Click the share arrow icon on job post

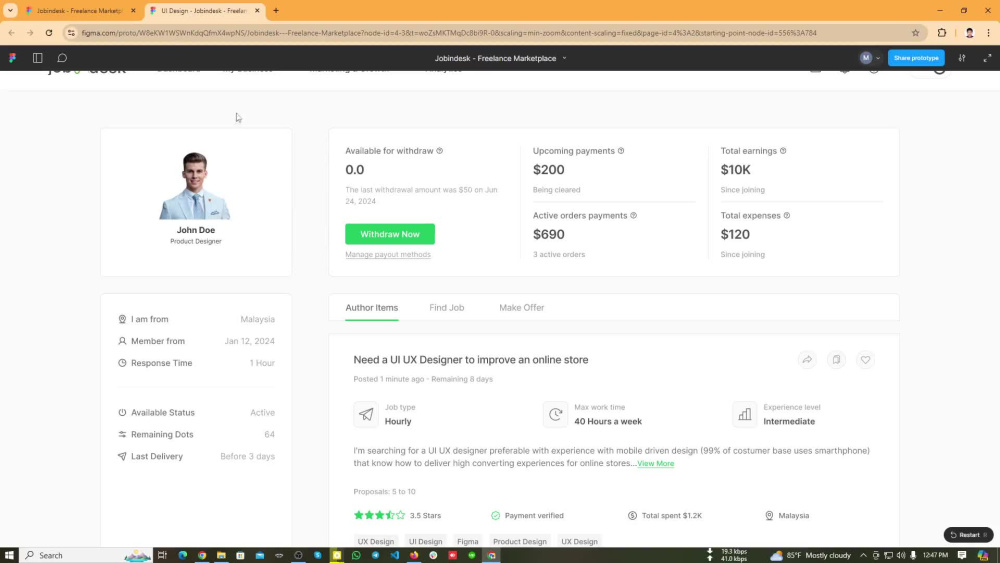click(807, 360)
